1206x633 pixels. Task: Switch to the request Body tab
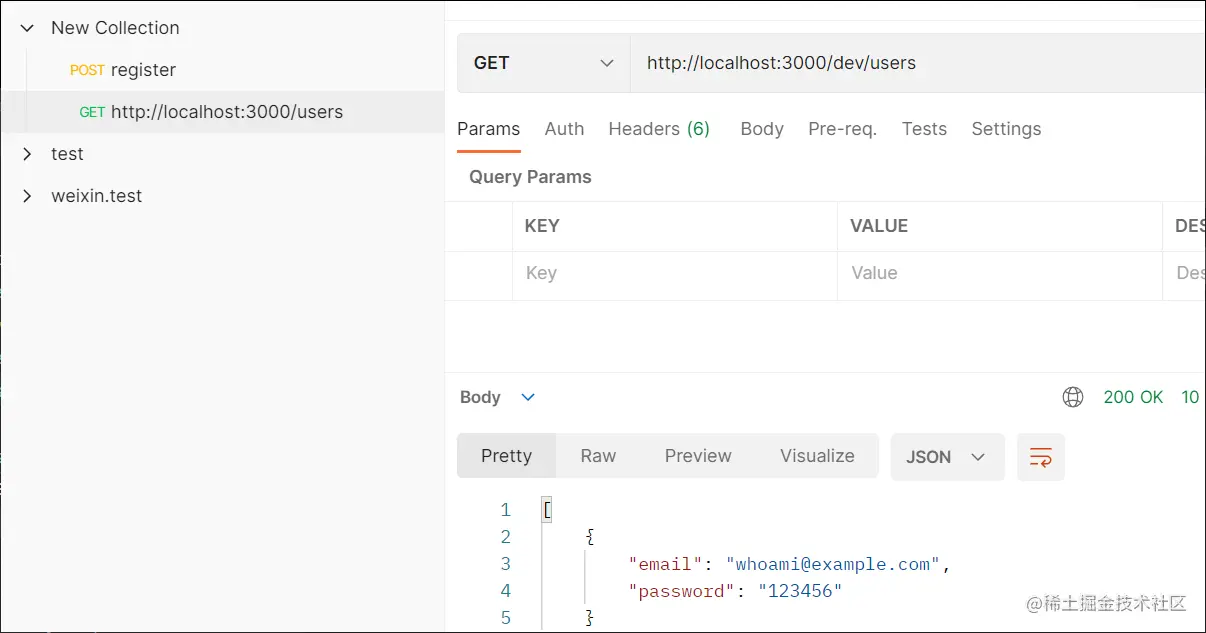[x=762, y=129]
